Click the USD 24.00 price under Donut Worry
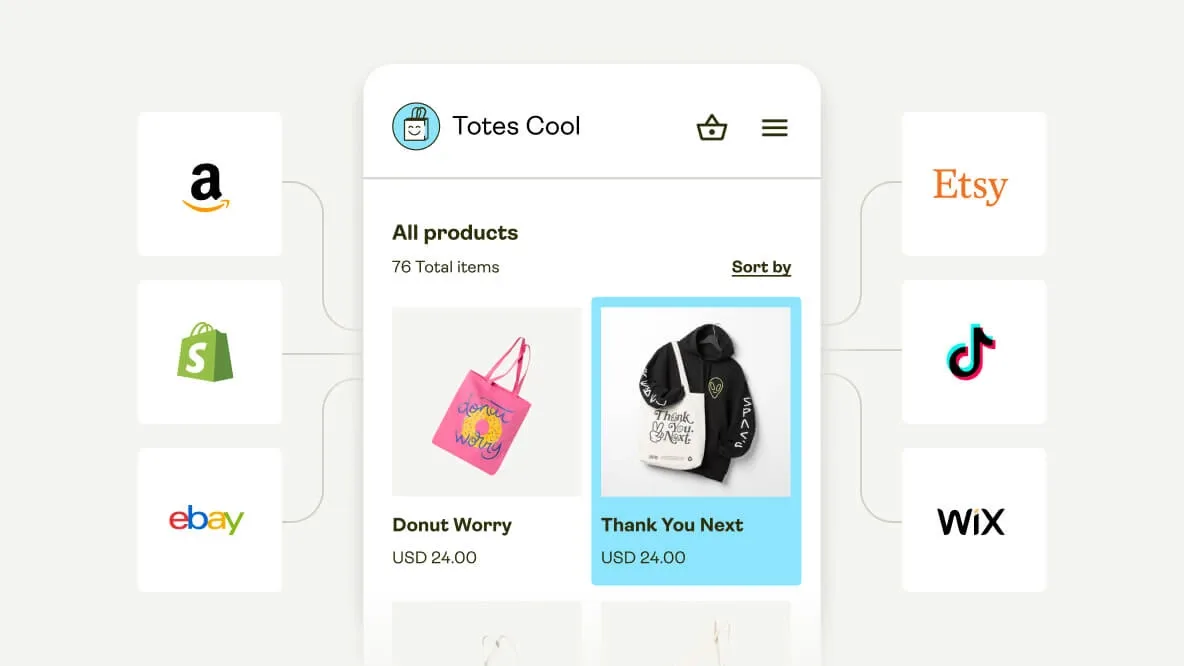This screenshot has width=1184, height=666. tap(434, 557)
